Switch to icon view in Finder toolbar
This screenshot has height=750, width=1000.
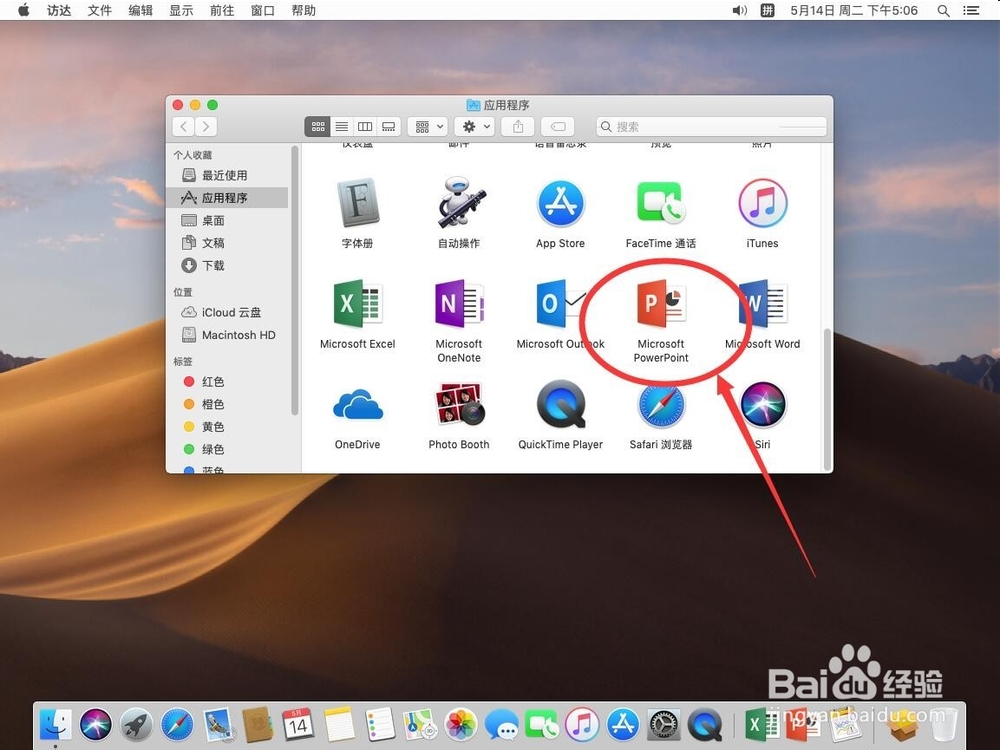318,126
